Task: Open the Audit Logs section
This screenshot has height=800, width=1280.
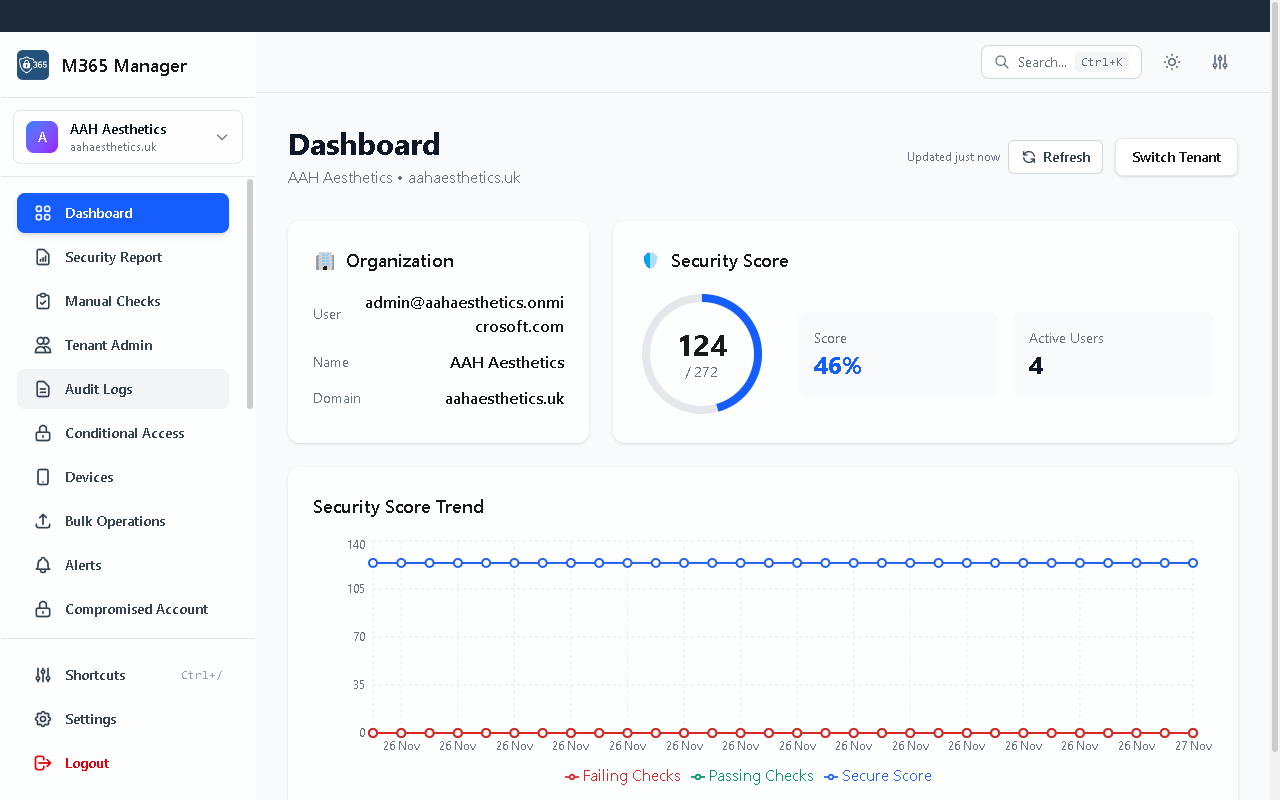Action: (98, 389)
